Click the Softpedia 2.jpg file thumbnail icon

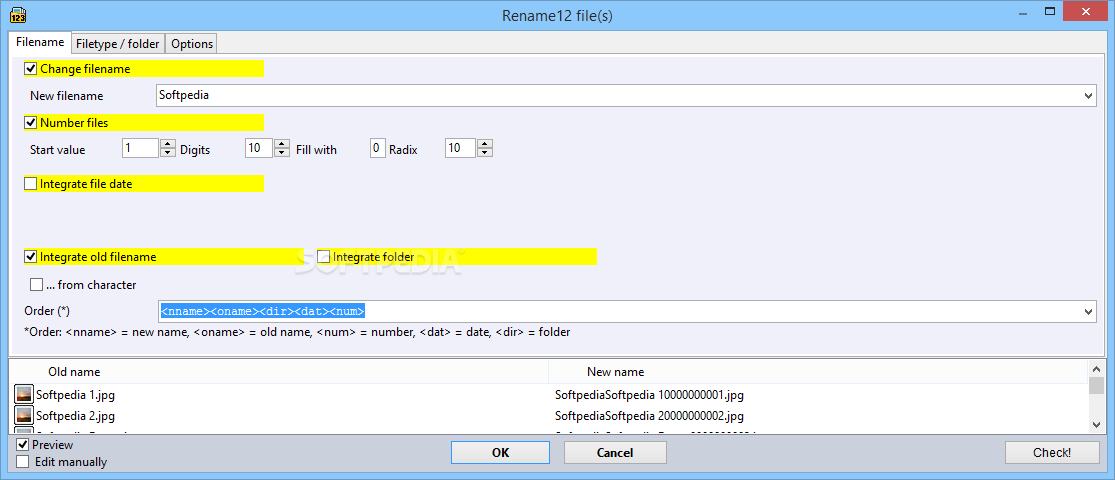24,415
